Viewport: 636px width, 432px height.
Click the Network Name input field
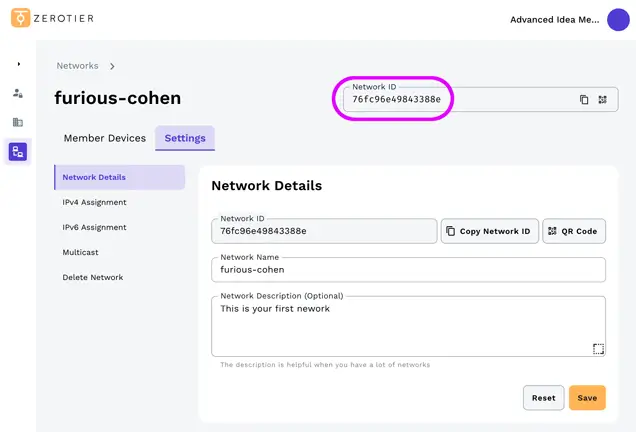click(408, 270)
